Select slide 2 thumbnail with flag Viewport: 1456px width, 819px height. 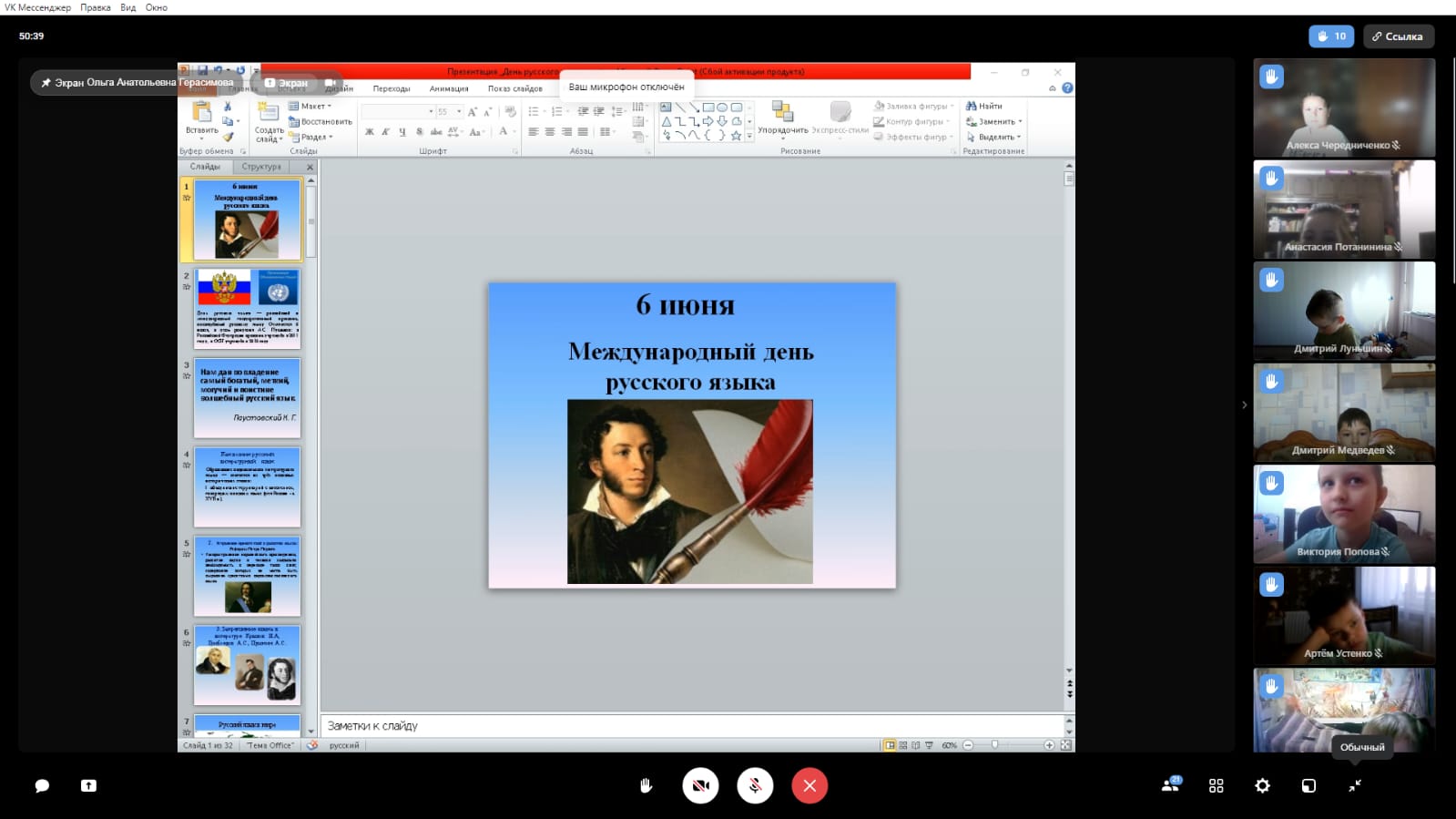pyautogui.click(x=247, y=309)
